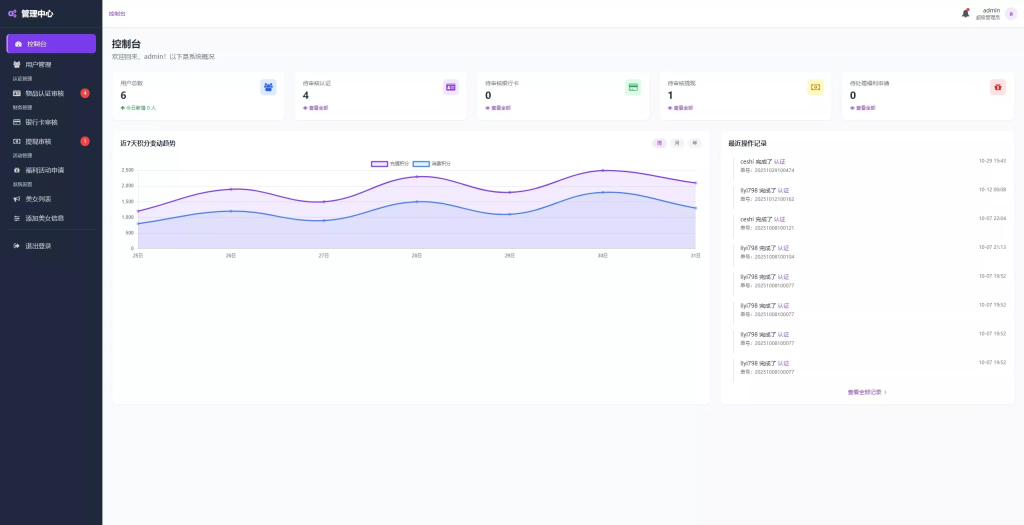The width and height of the screenshot is (1024, 525).
Task: Click the admin avatar circle
Action: coord(1010,13)
